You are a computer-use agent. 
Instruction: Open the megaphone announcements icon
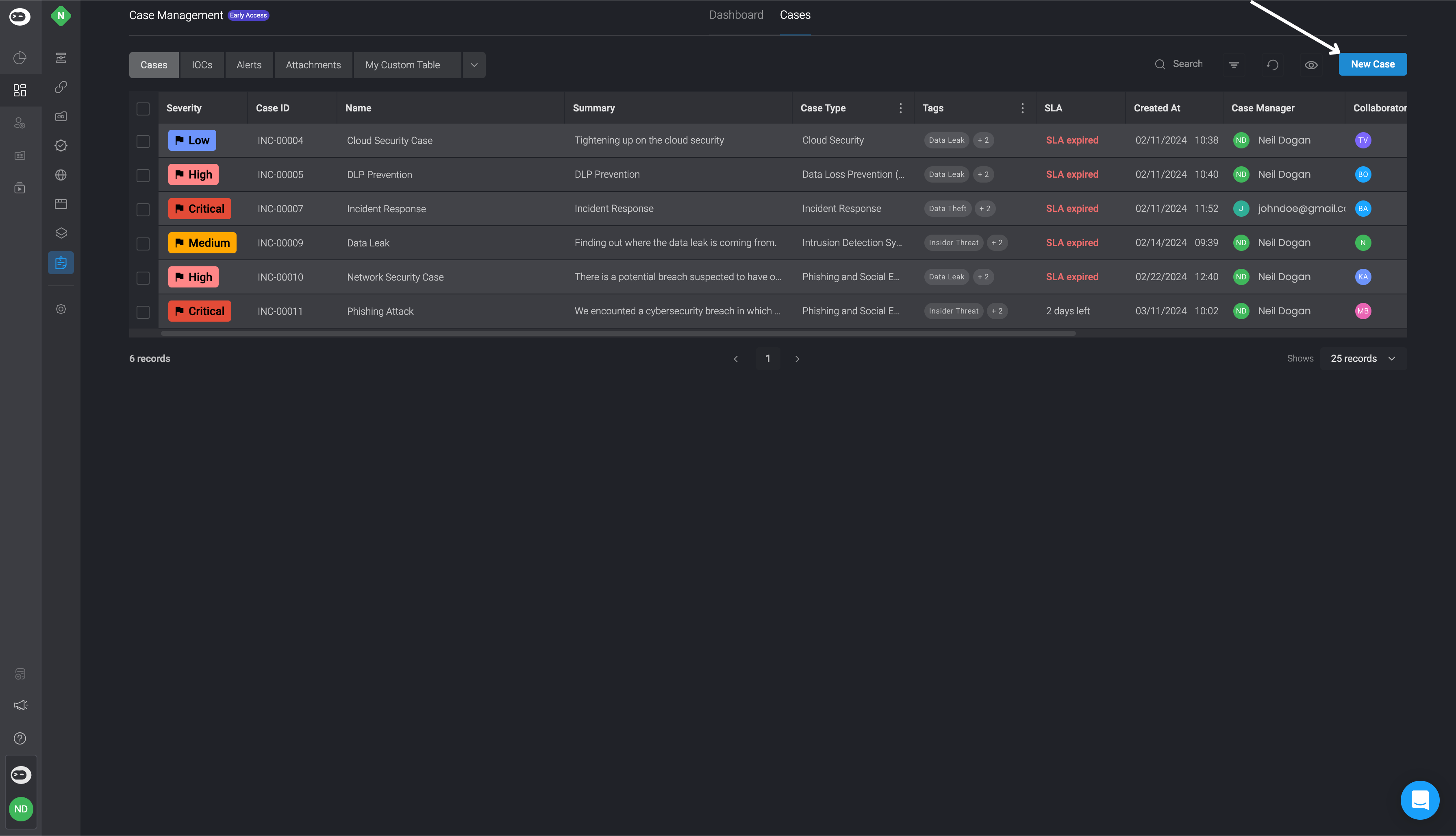[21, 705]
